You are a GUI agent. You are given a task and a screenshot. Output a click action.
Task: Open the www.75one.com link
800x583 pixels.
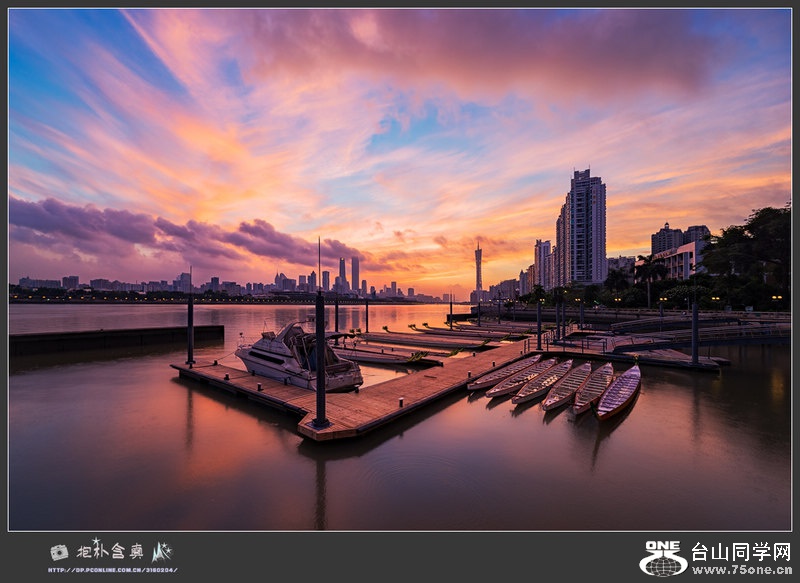(x=740, y=569)
